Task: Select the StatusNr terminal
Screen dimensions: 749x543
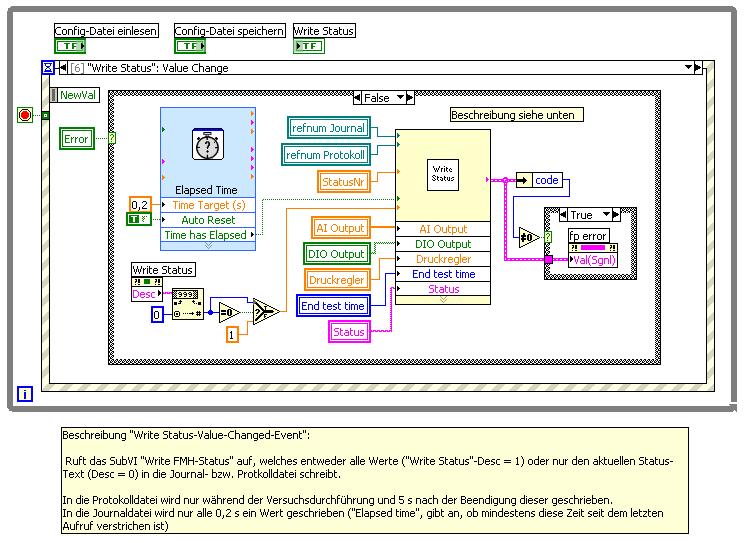Action: point(343,182)
